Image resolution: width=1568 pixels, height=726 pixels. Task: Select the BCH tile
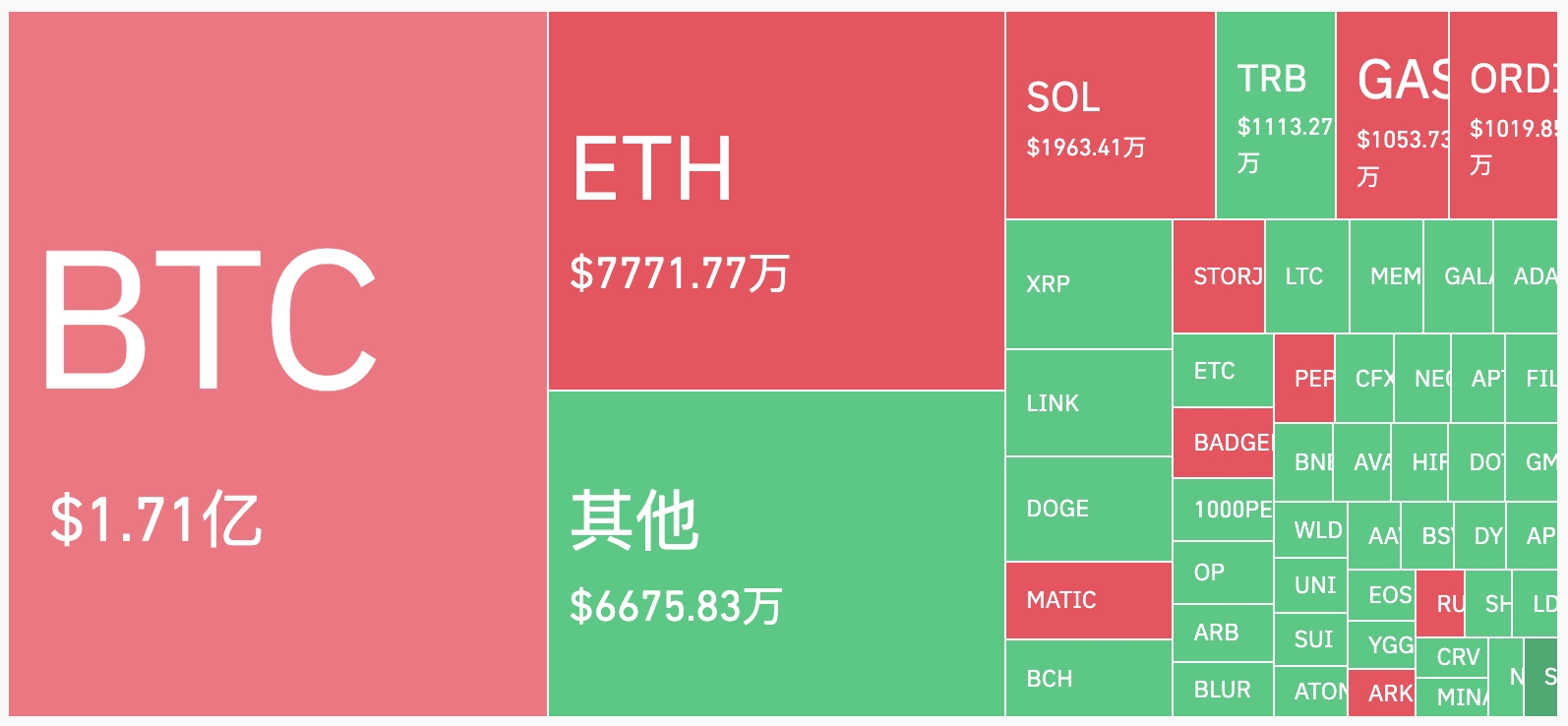pyautogui.click(x=1088, y=678)
